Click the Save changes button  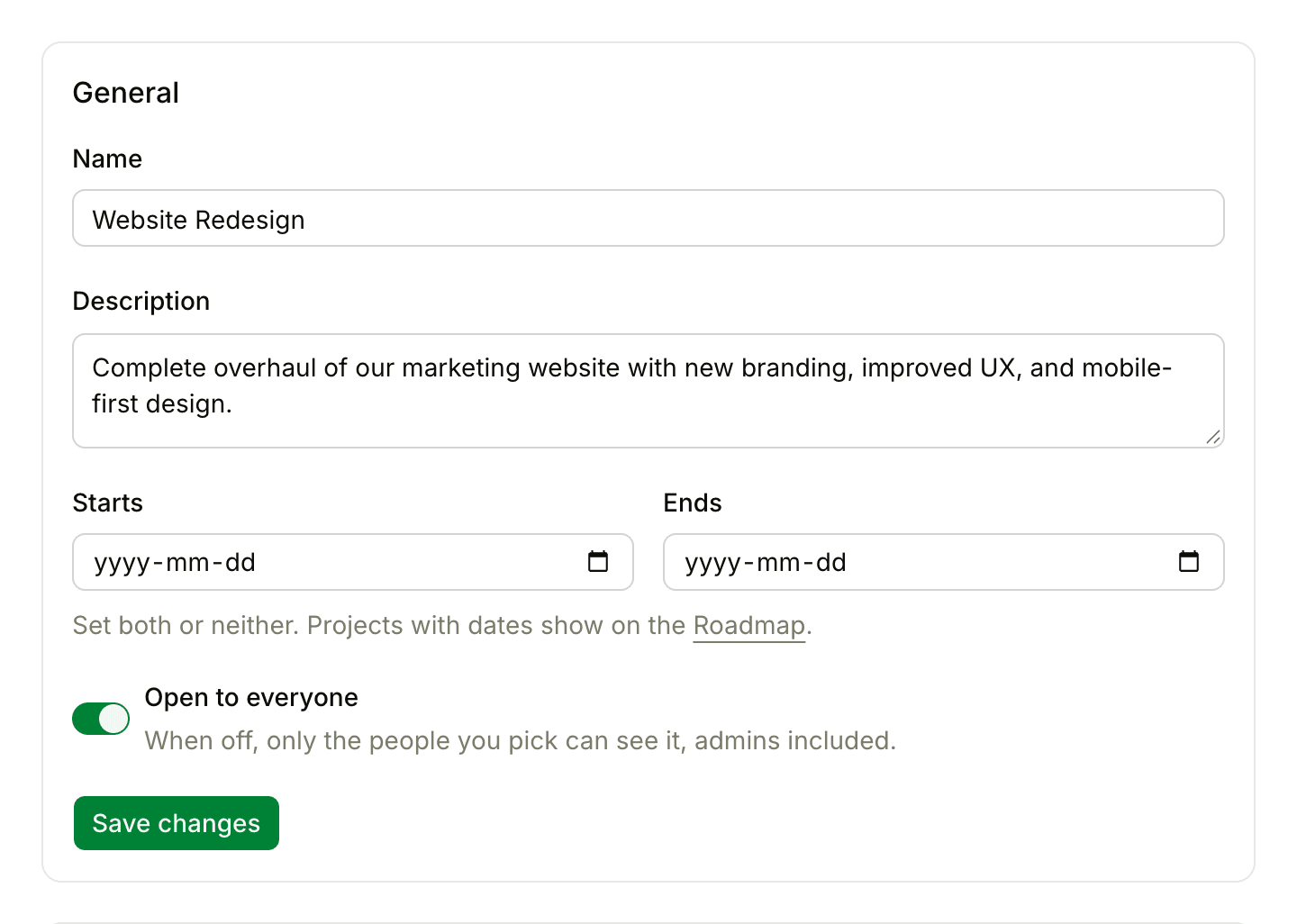pos(177,823)
